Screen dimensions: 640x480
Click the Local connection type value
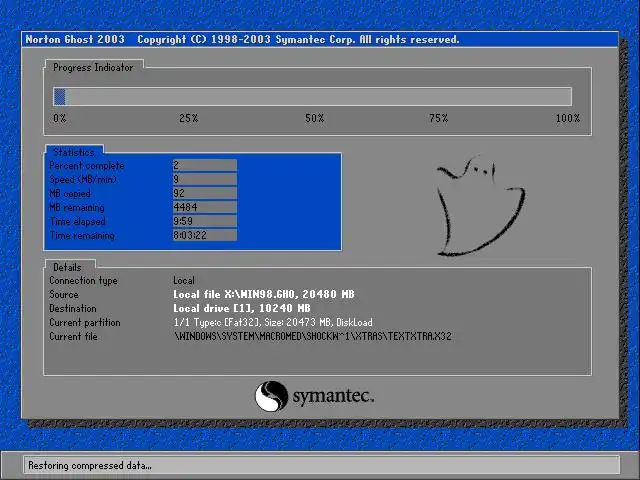(184, 280)
